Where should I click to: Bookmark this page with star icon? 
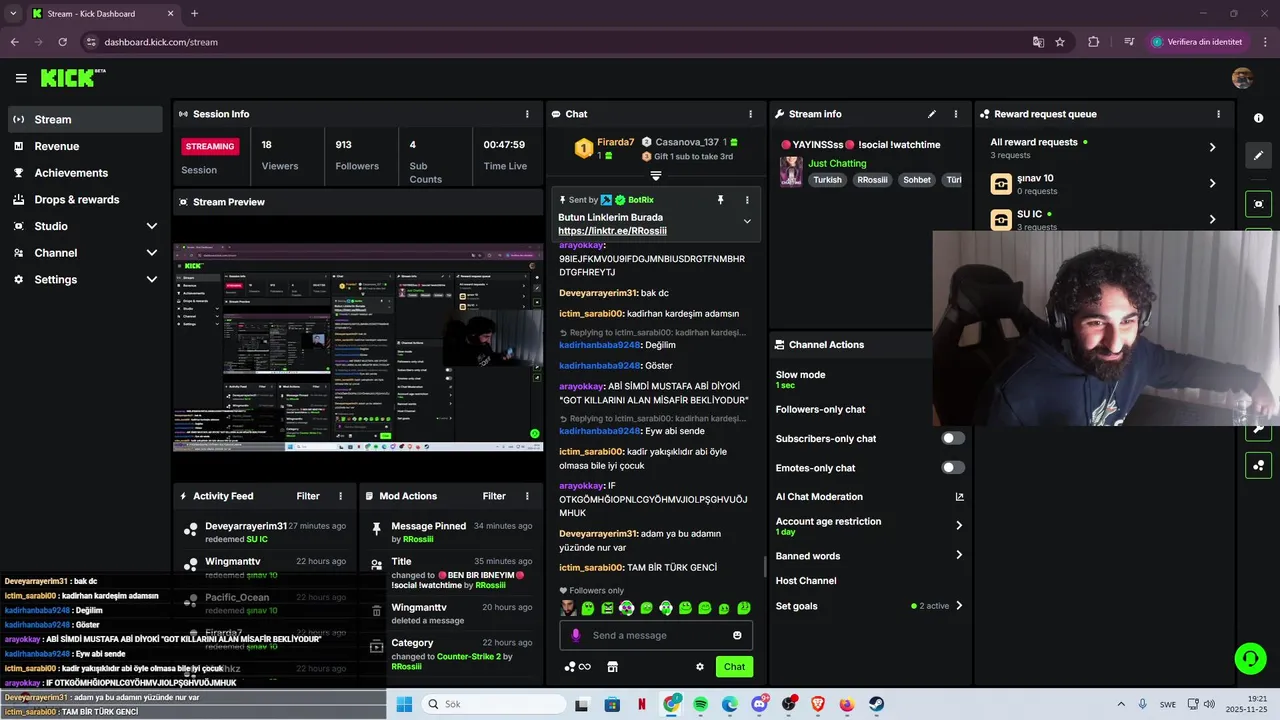(x=1060, y=42)
